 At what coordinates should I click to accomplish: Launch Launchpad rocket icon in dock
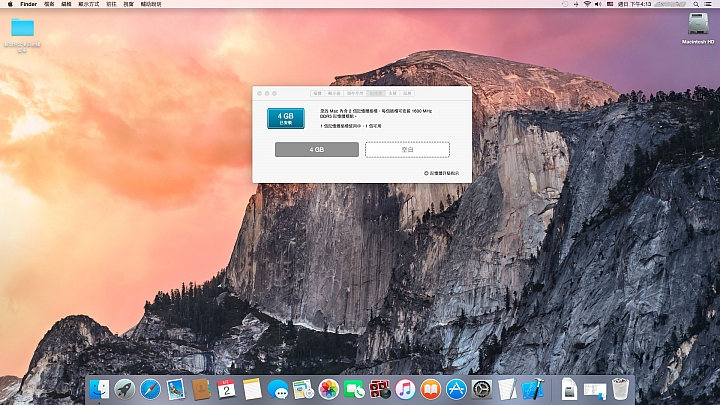[x=124, y=389]
